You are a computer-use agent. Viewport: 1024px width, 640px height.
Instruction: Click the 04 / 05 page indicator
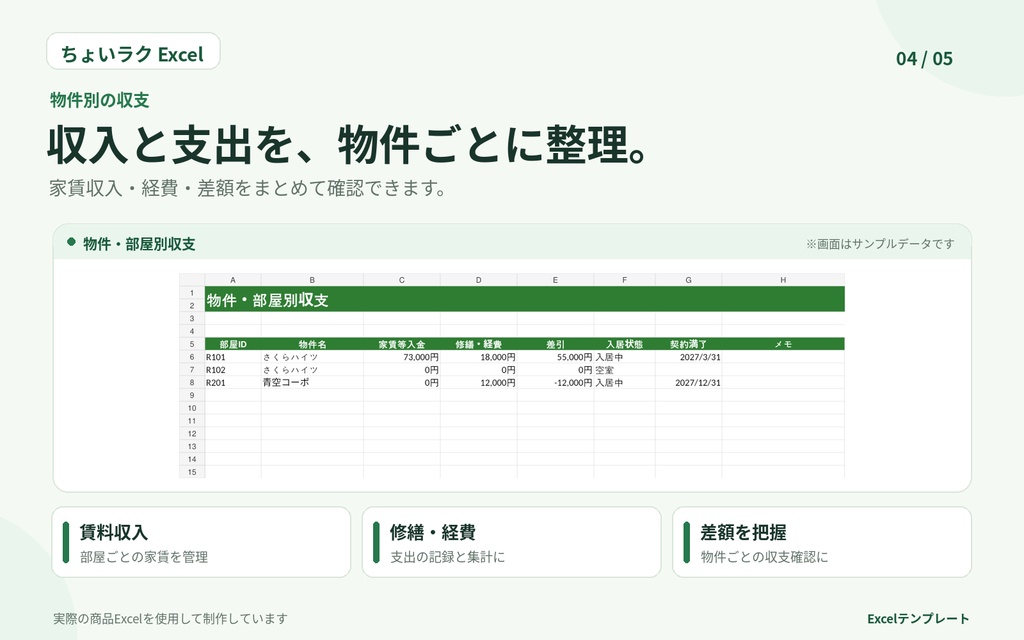(924, 59)
